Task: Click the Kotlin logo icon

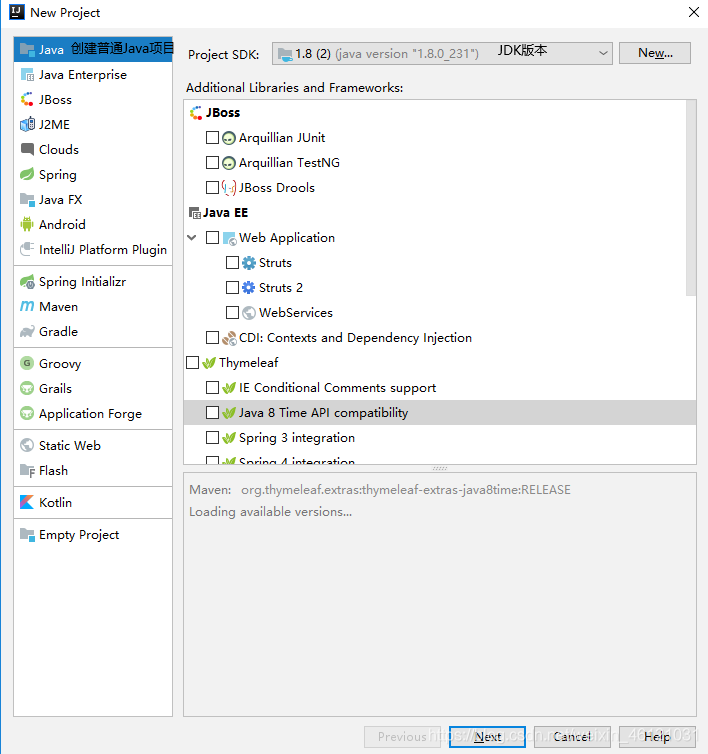Action: [x=27, y=503]
